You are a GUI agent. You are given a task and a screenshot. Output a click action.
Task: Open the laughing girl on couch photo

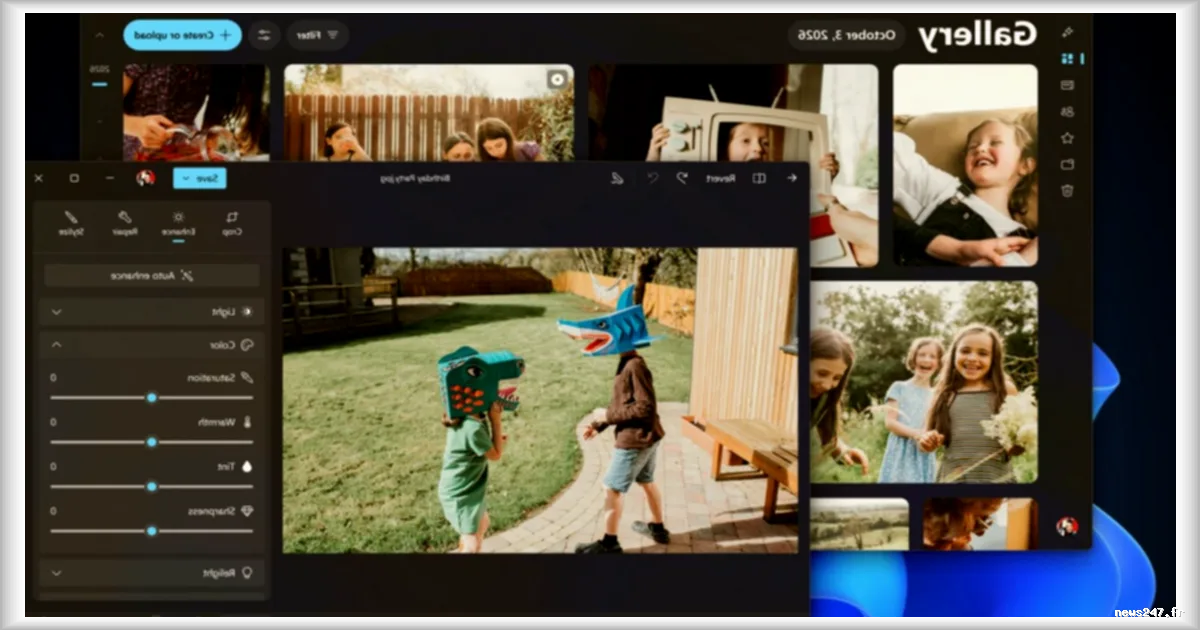965,165
